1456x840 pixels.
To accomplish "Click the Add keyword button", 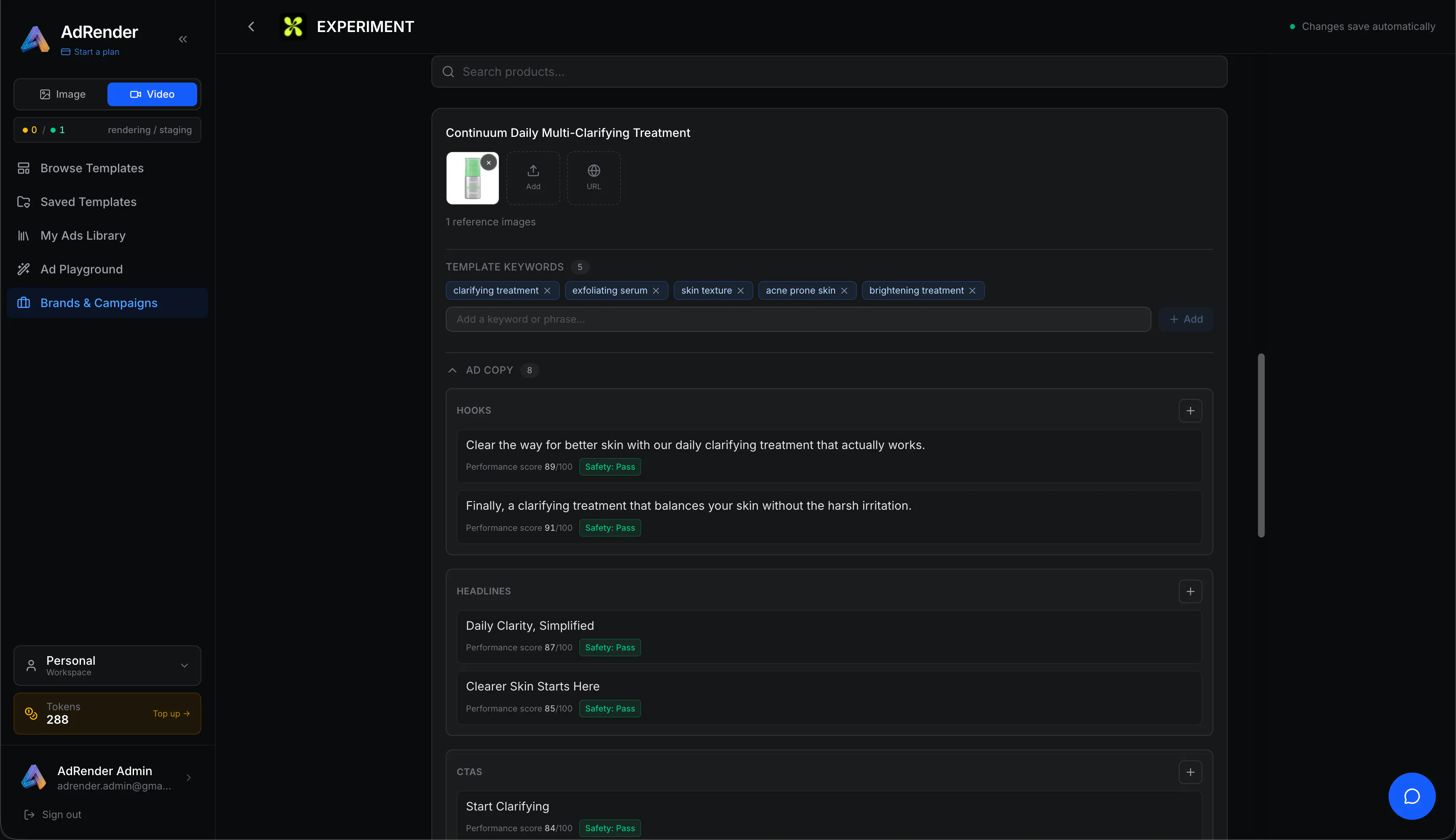I will coord(1186,319).
